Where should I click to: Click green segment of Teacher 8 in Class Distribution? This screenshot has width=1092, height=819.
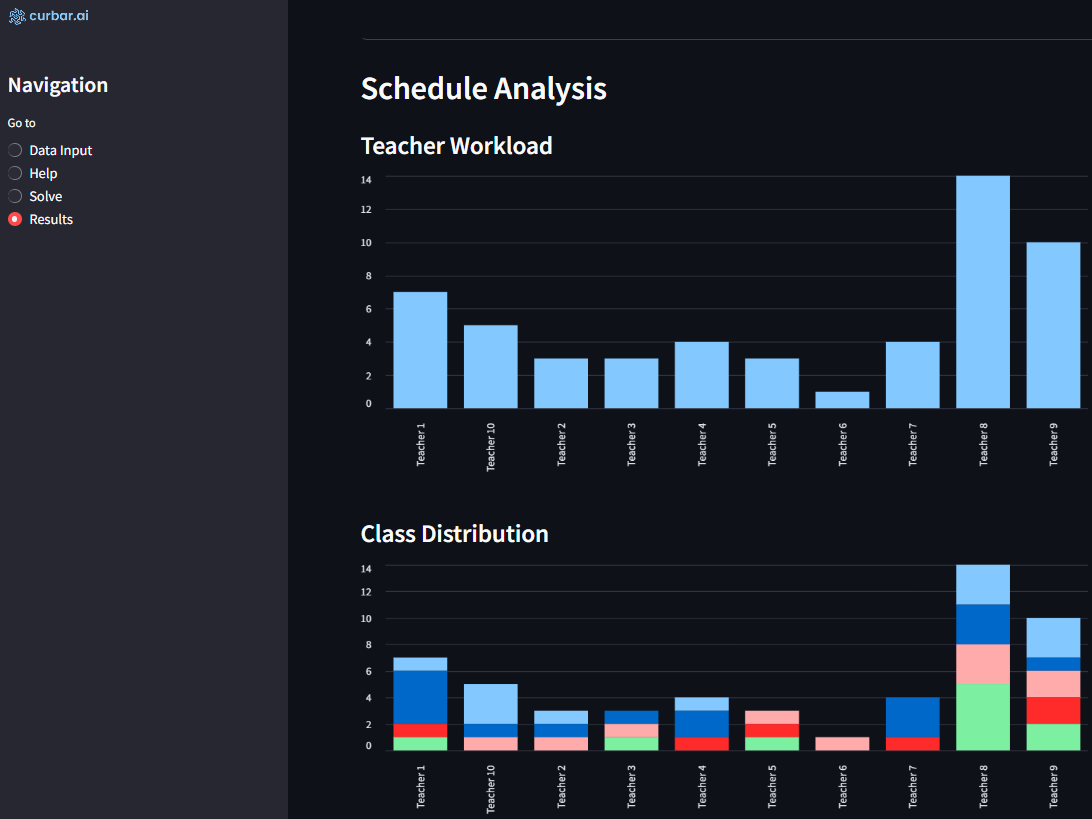click(x=983, y=717)
